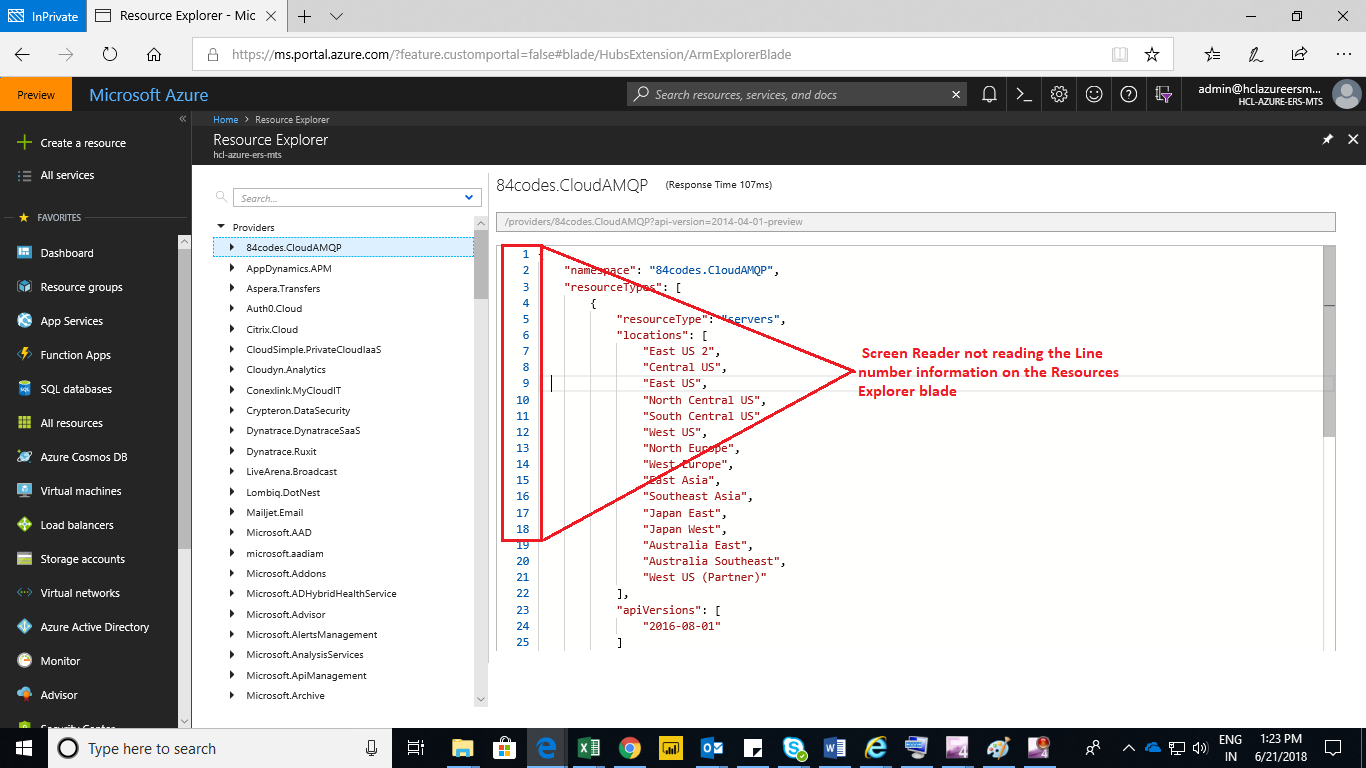
Task: Collapse the Providers tree node
Action: click(222, 227)
